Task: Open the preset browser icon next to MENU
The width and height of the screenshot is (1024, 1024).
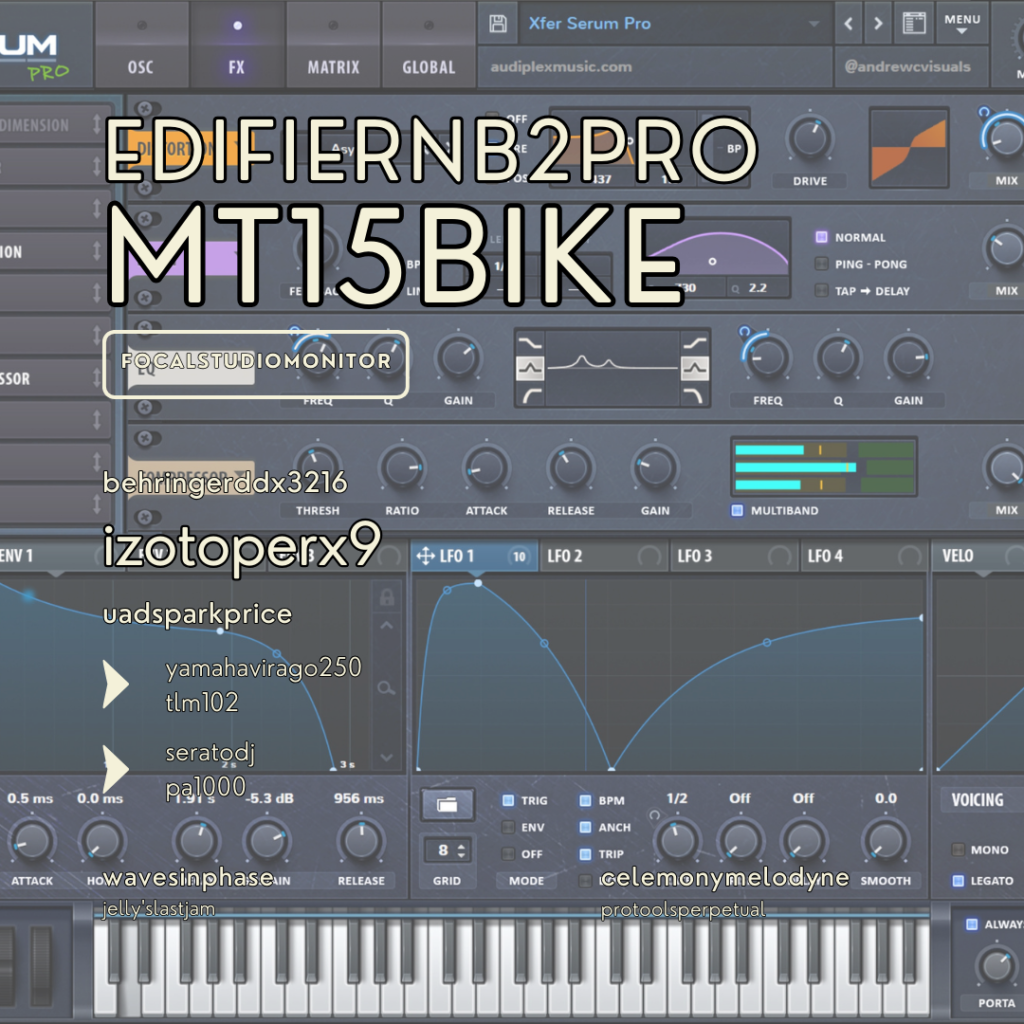Action: pos(914,24)
